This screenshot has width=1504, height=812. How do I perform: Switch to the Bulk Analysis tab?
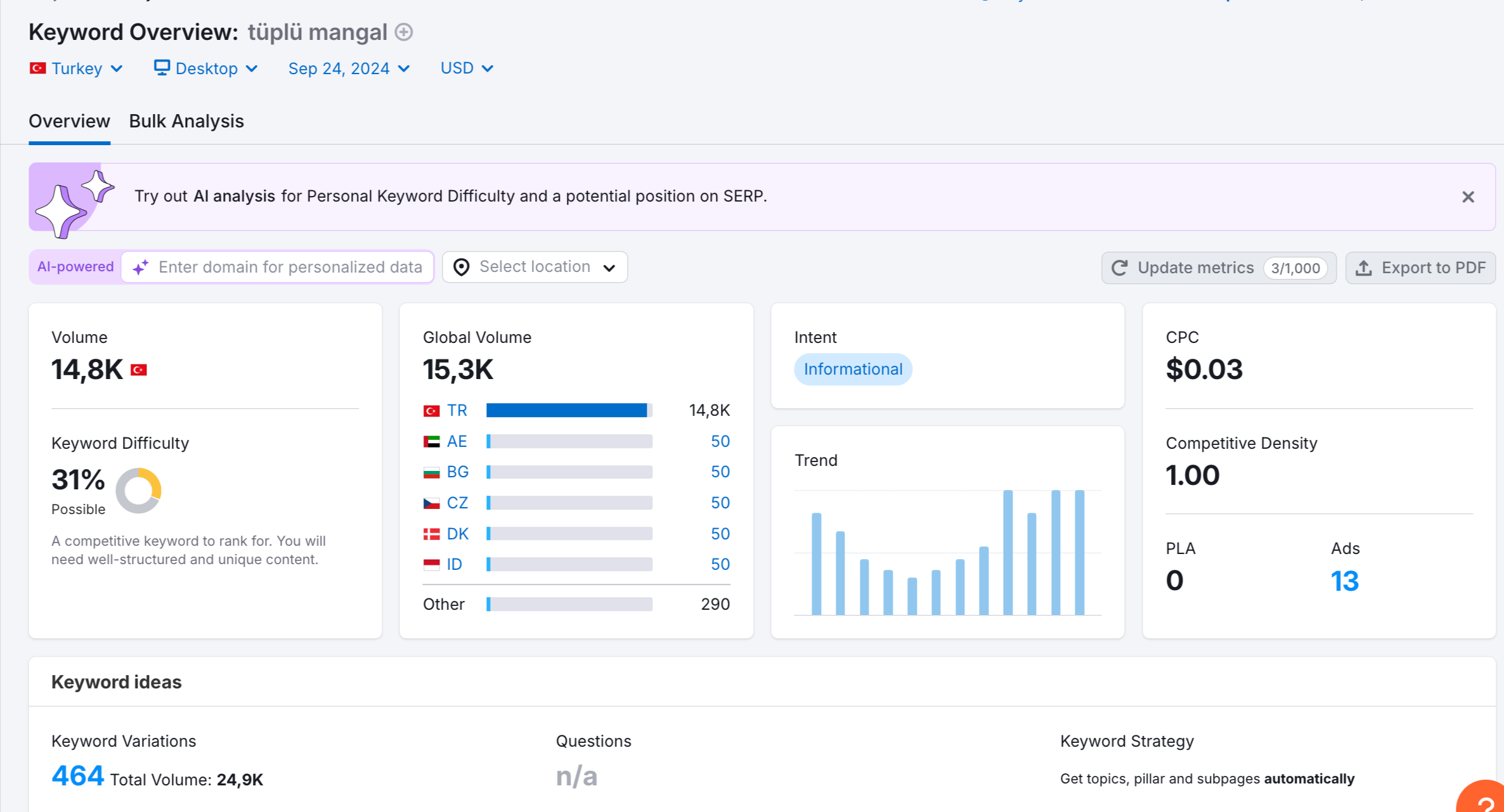click(186, 121)
